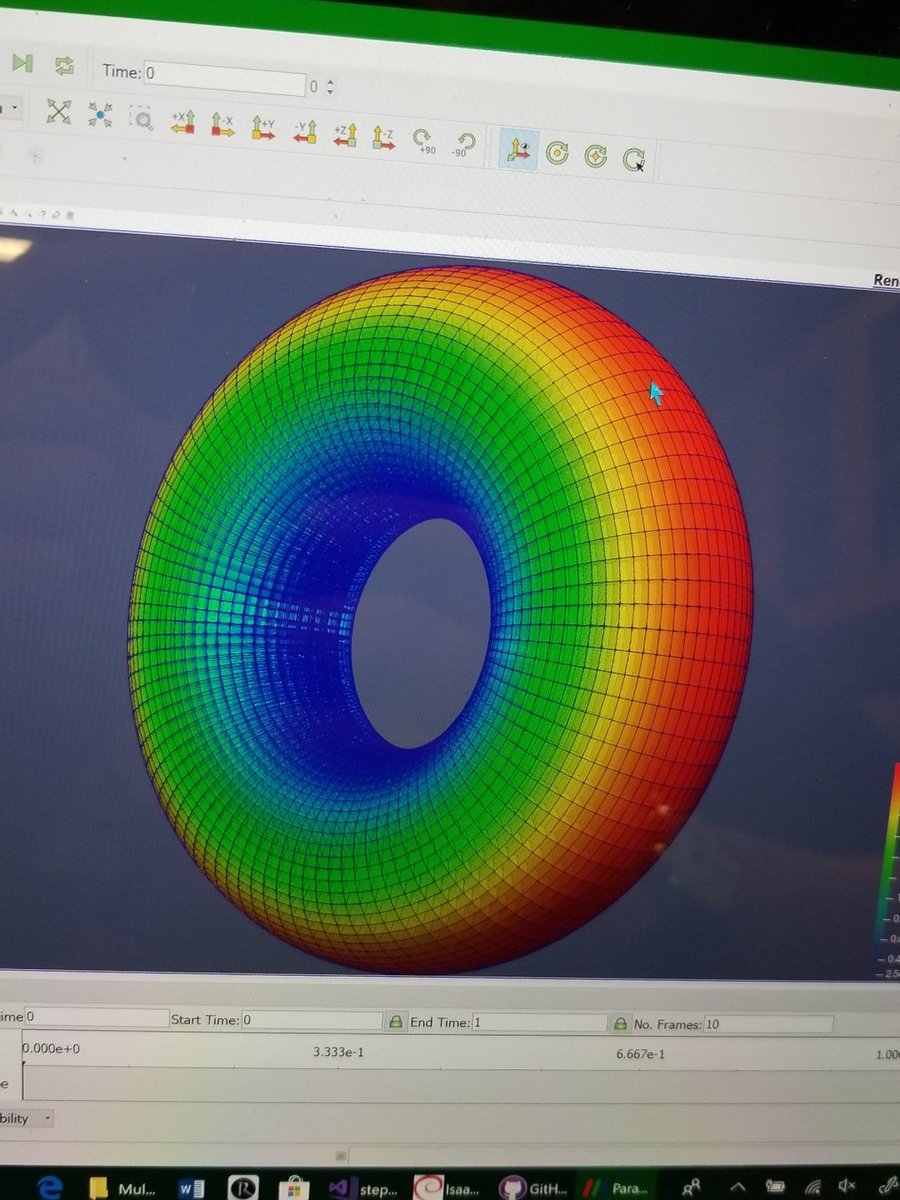Set view direction to +Y

tap(263, 129)
